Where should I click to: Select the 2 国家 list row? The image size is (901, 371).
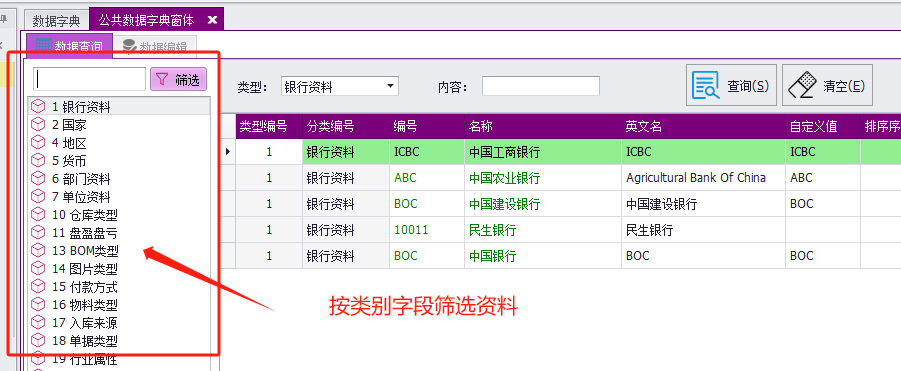point(119,124)
